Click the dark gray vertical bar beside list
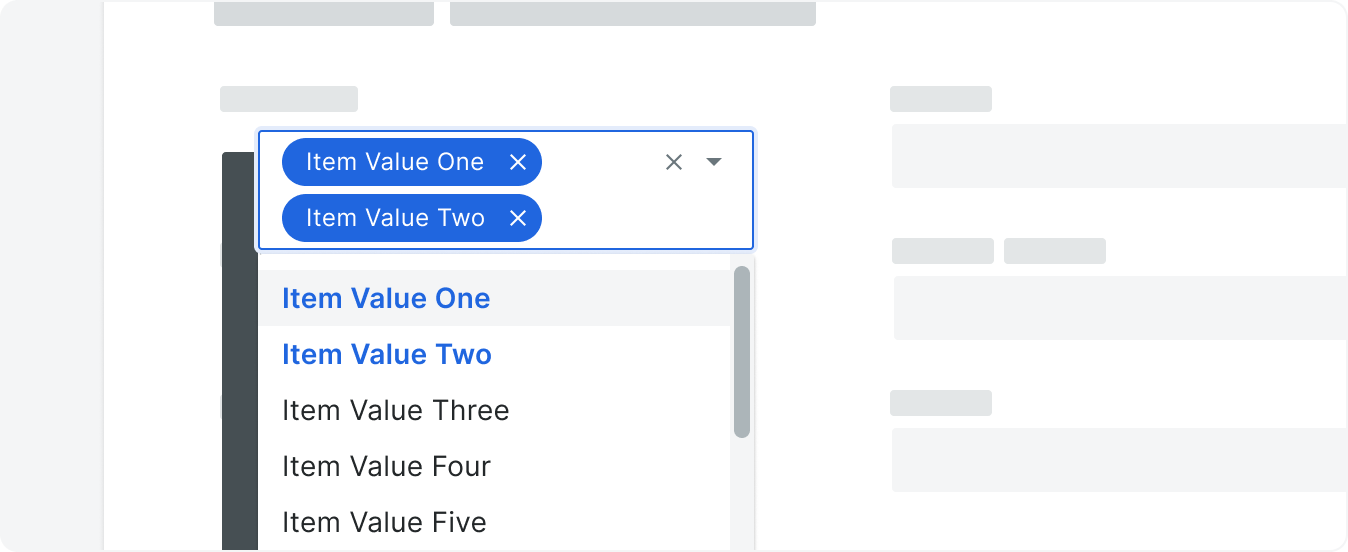Screen dimensions: 1348x552 pyautogui.click(x=239, y=352)
